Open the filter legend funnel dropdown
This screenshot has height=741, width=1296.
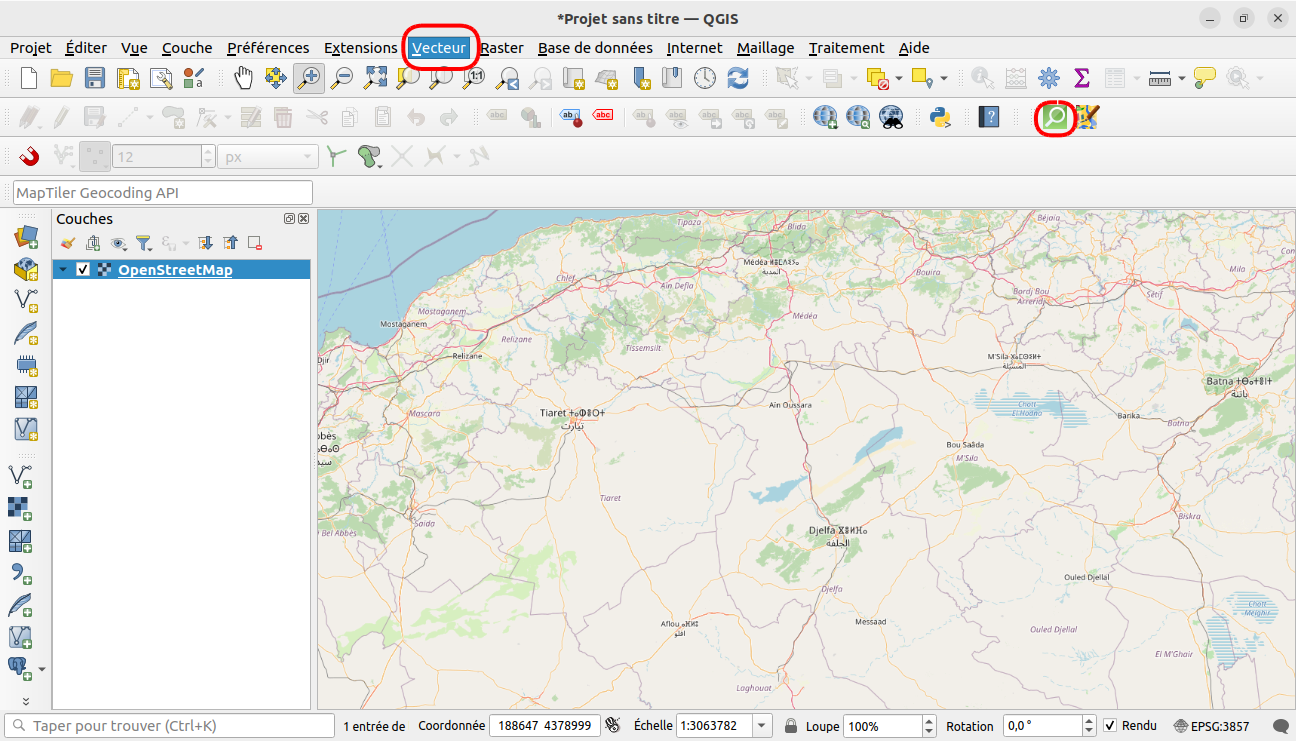click(x=145, y=243)
